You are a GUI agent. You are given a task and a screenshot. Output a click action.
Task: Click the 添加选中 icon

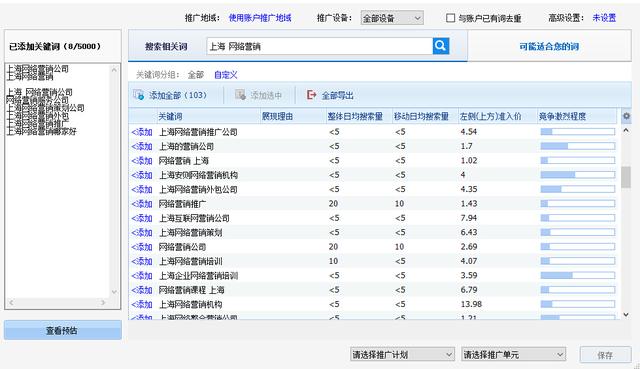pos(240,95)
